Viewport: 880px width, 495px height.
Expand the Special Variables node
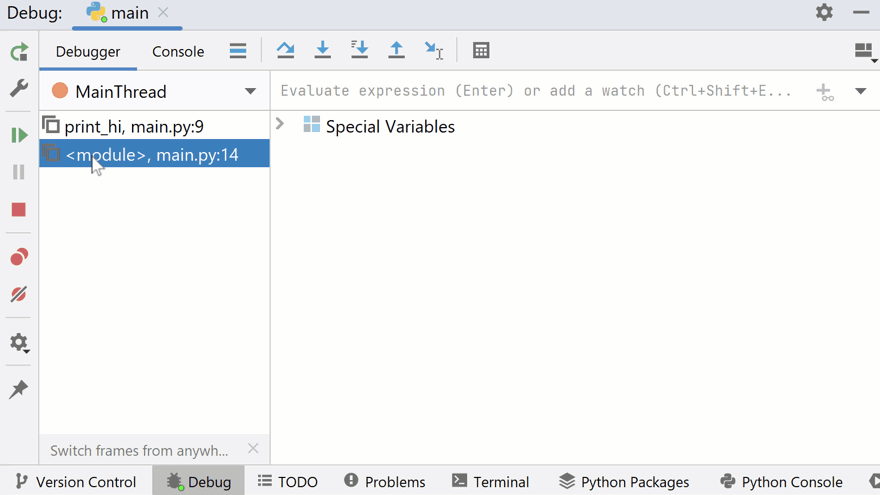[280, 124]
